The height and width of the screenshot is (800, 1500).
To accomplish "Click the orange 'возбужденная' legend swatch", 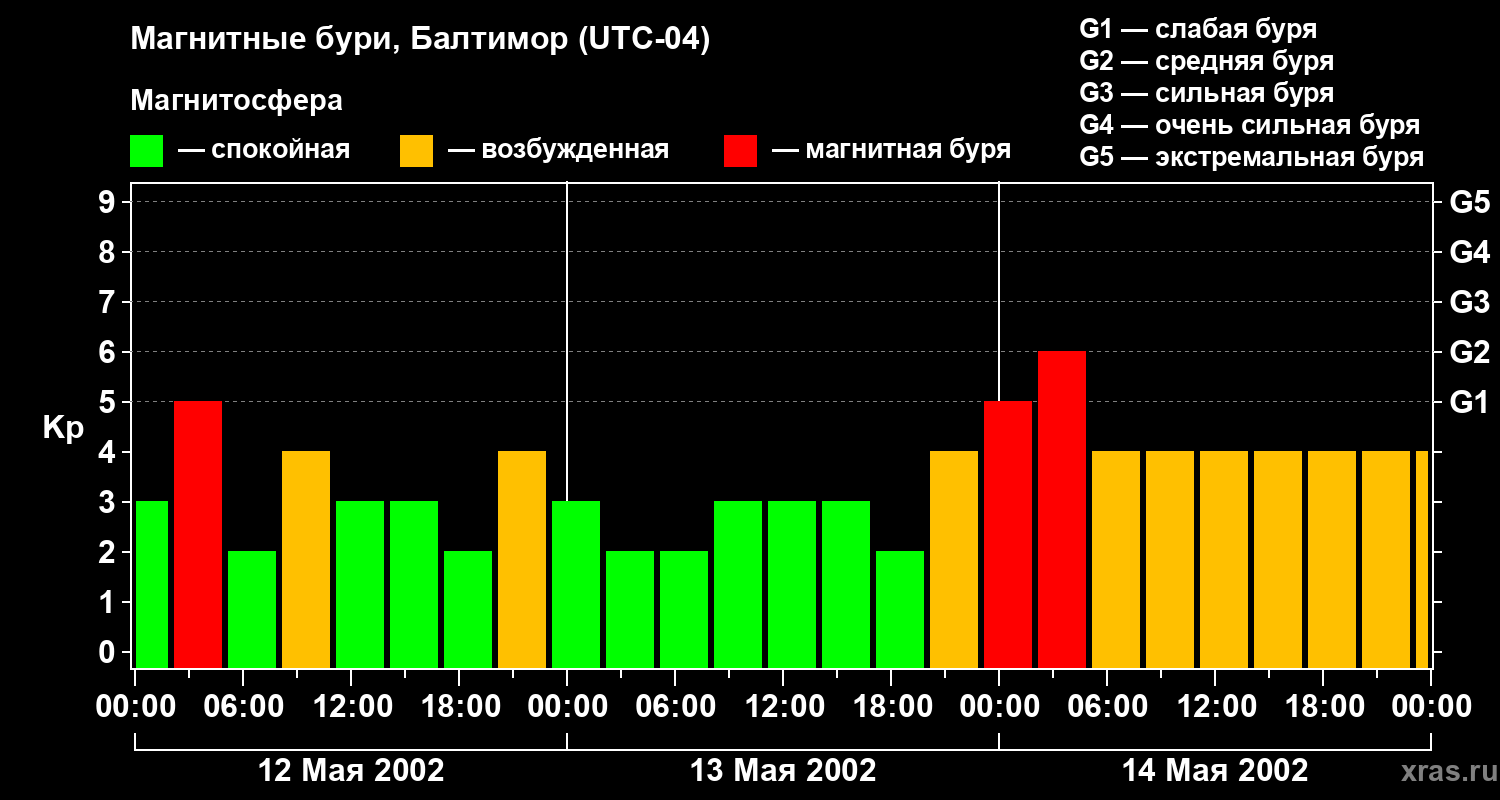I will point(416,151).
